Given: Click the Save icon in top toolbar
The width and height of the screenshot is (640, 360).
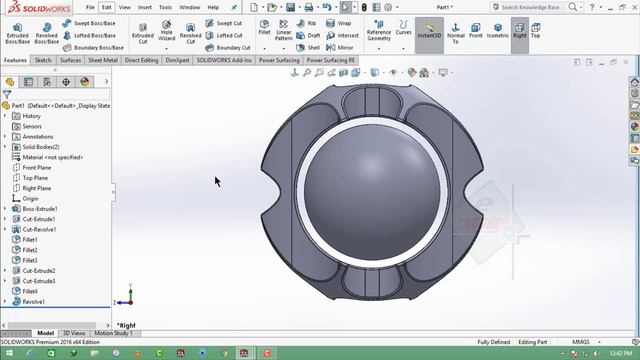Looking at the screenshot, I should 290,7.
